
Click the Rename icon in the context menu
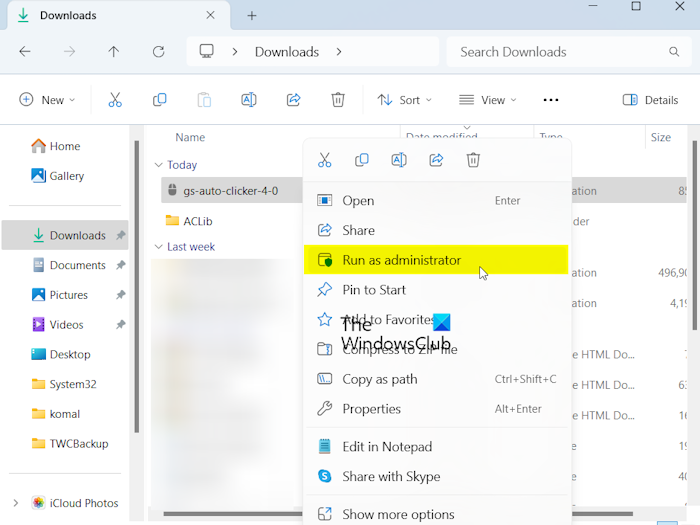pos(399,160)
